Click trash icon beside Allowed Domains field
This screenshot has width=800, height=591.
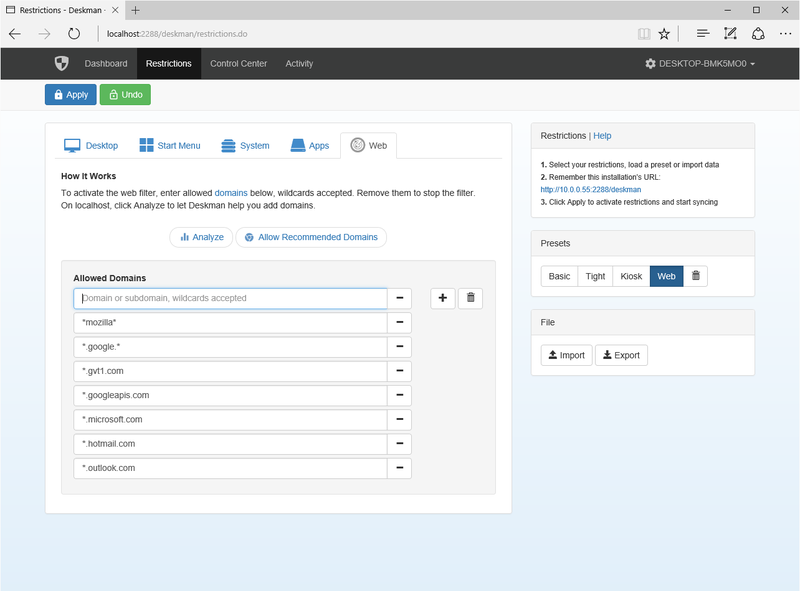point(470,298)
